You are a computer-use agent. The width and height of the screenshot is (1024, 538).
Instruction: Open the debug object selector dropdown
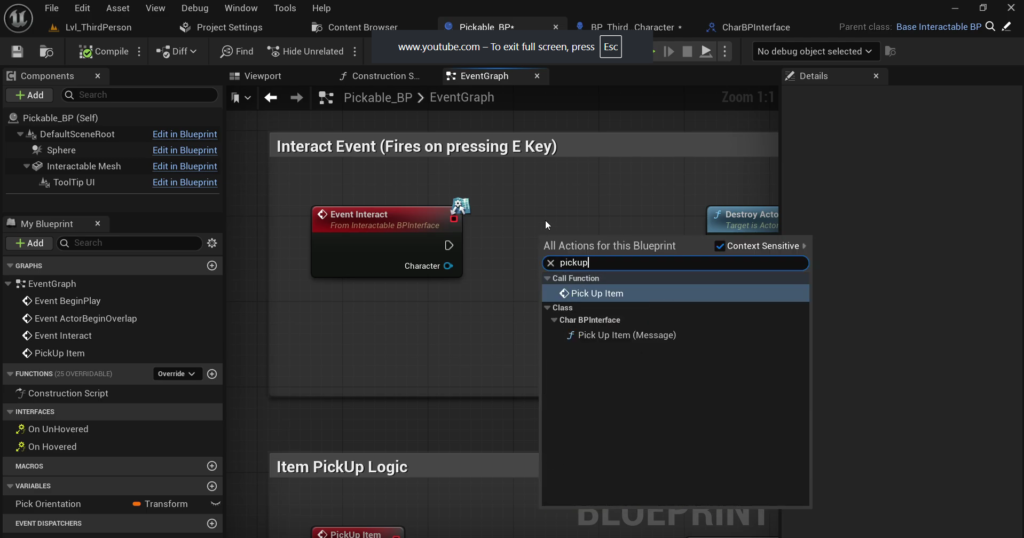pyautogui.click(x=814, y=52)
